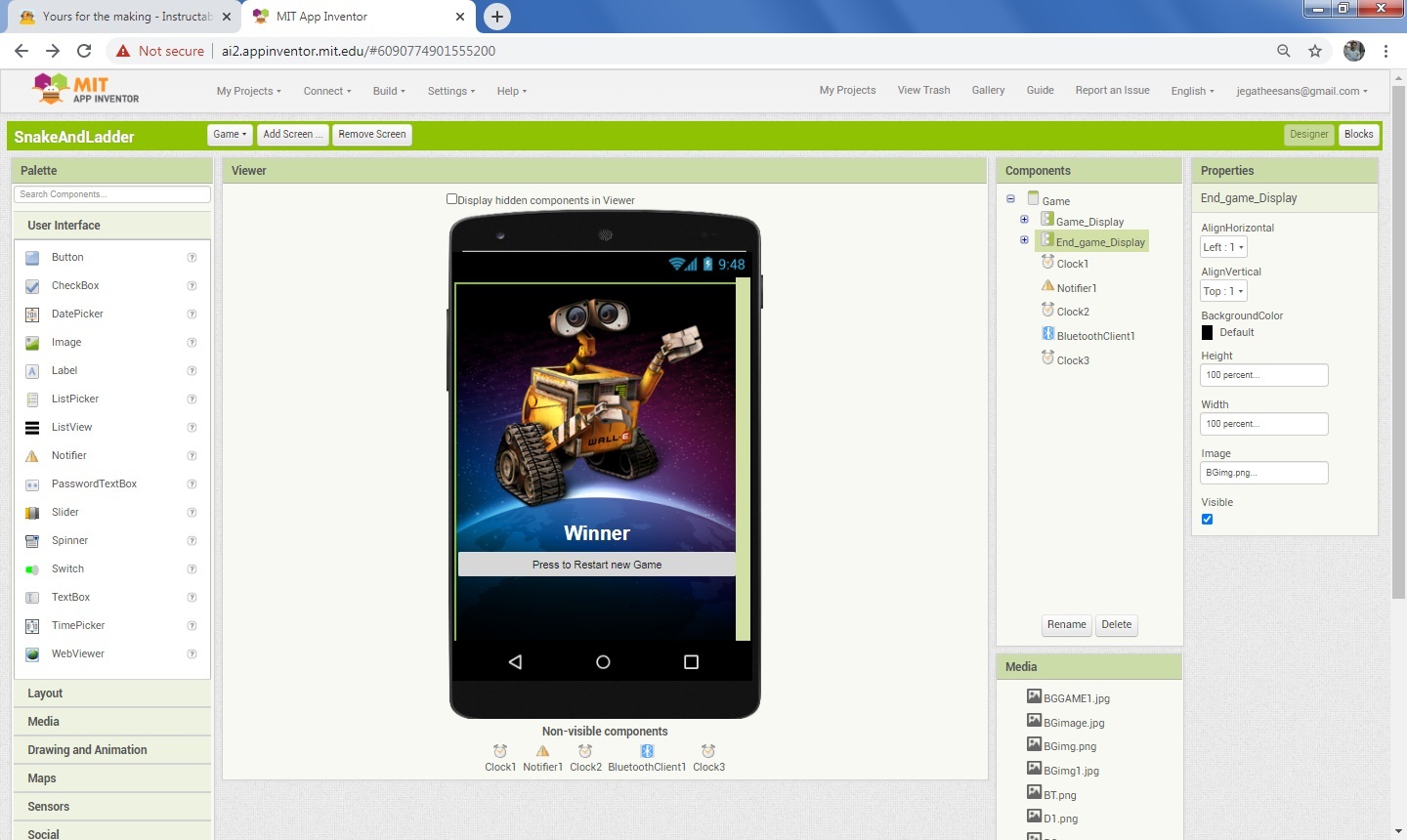Open Chrome menu with three dots
The width and height of the screenshot is (1407, 840).
(1386, 51)
